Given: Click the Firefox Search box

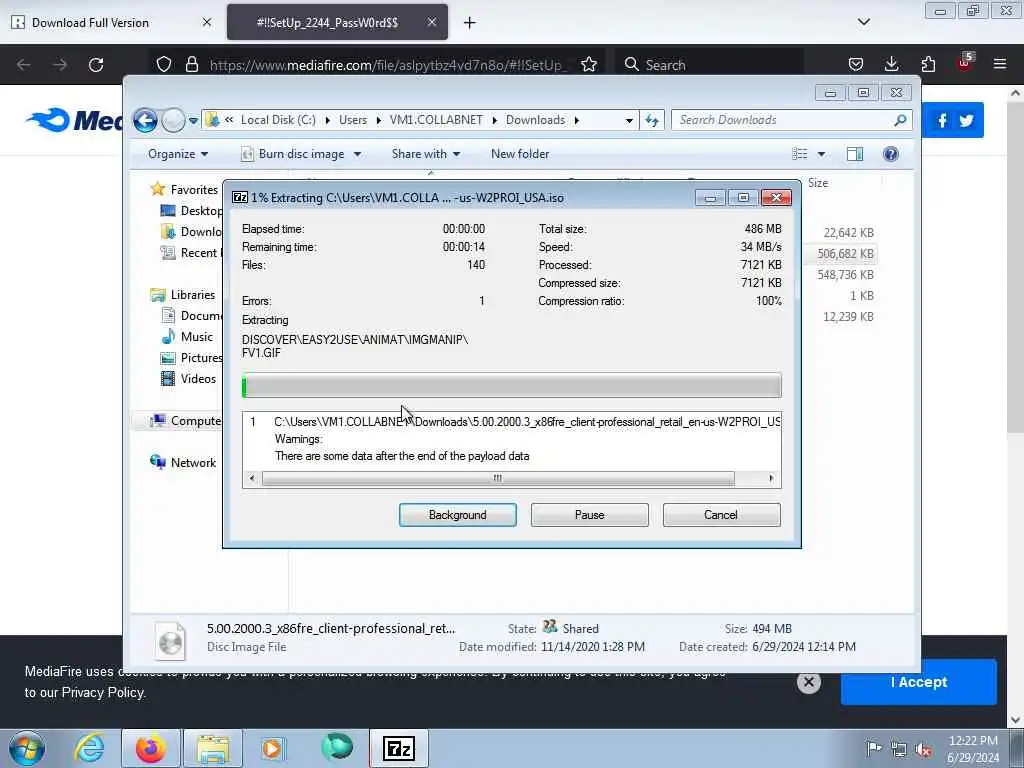Looking at the screenshot, I should [x=709, y=65].
